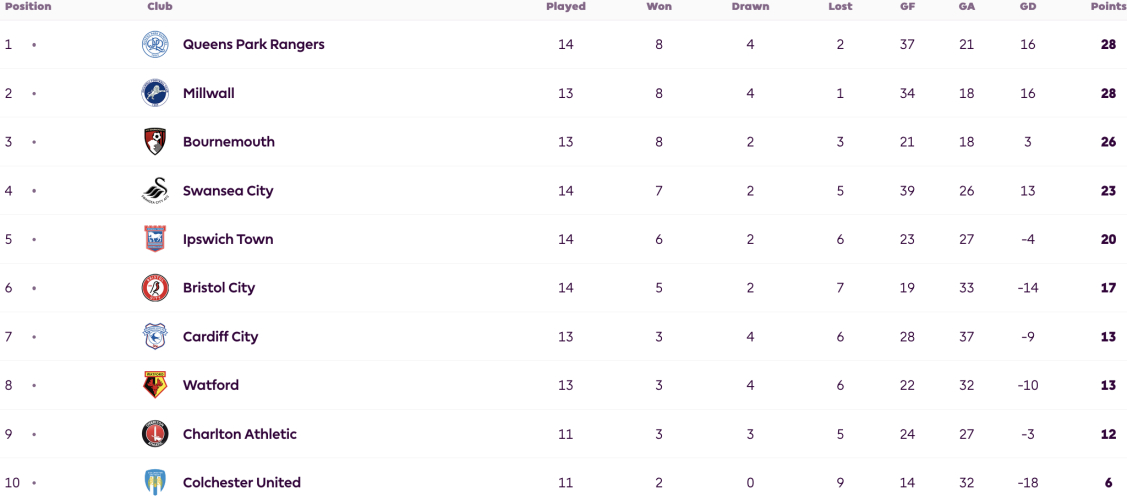1127x500 pixels.
Task: Click the Colchester United team name
Action: click(242, 483)
